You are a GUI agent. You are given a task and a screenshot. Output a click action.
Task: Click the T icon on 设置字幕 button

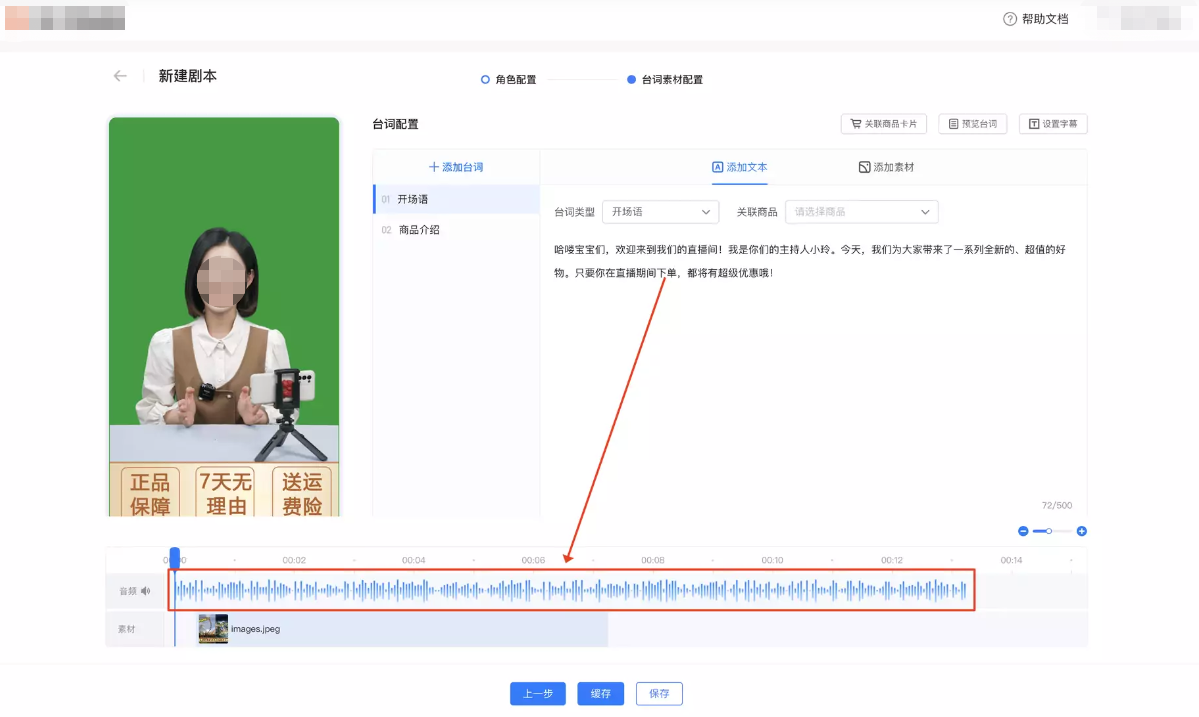coord(1036,123)
